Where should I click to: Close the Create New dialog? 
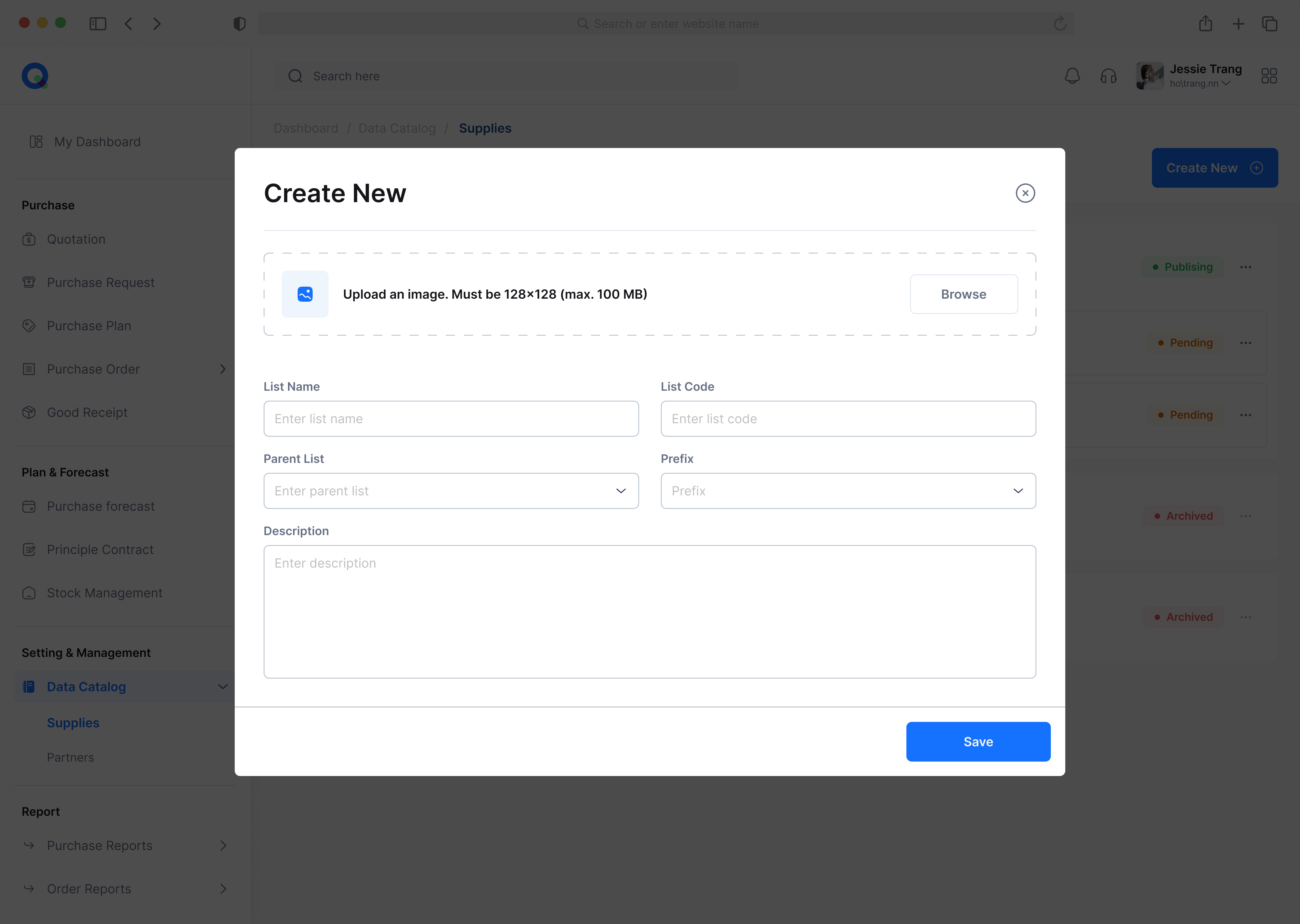pos(1025,193)
